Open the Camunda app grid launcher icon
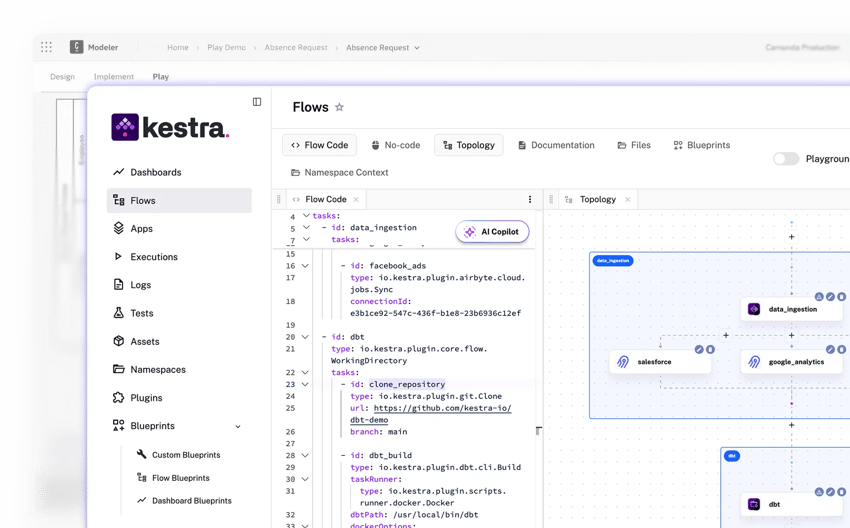This screenshot has height=528, width=850. pyautogui.click(x=46, y=47)
